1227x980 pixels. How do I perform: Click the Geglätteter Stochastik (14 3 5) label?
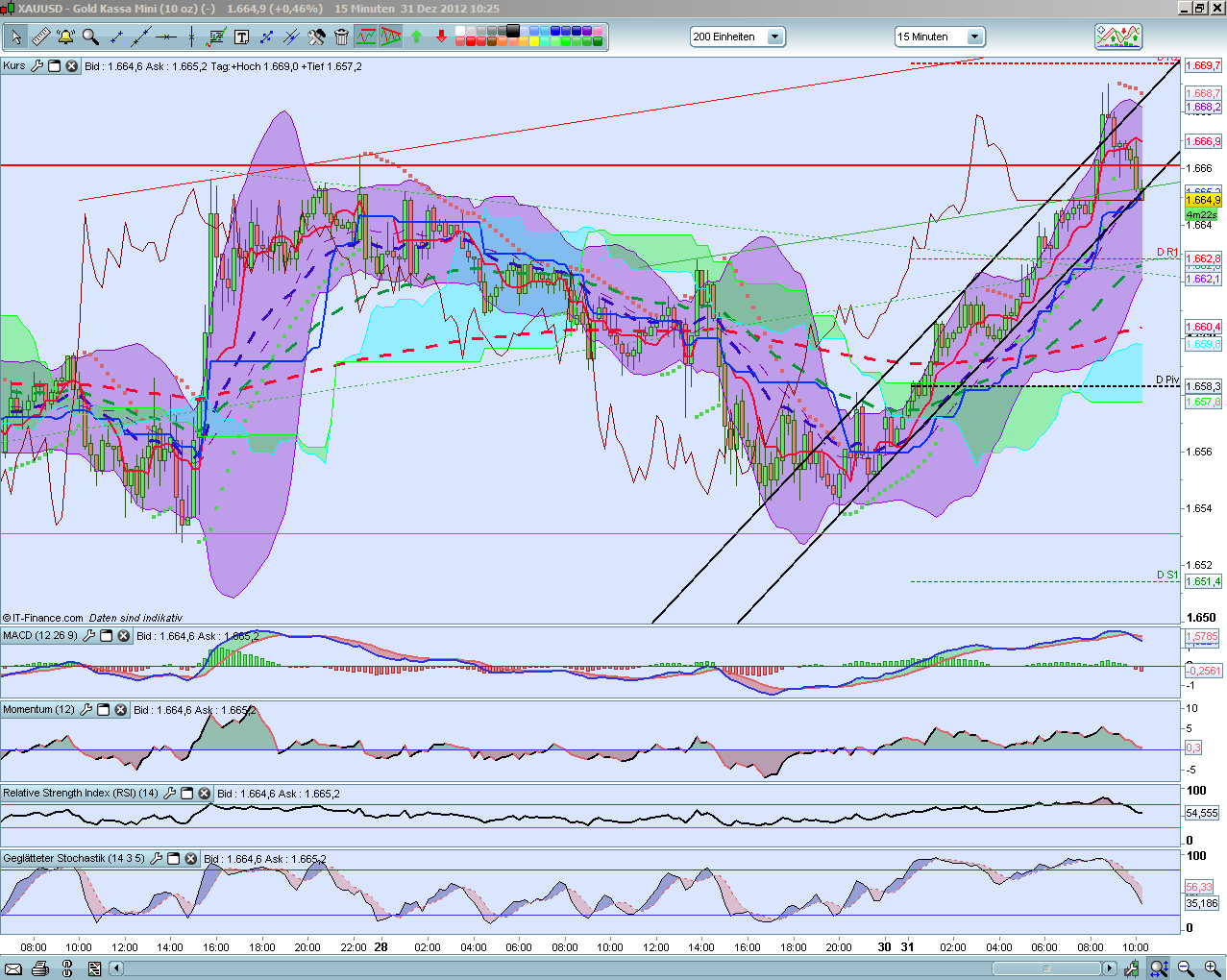(x=74, y=858)
